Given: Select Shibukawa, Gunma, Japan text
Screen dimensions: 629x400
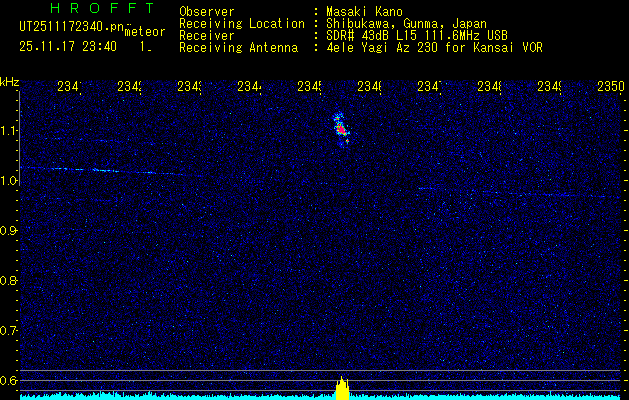Looking at the screenshot, I should click(x=406, y=24).
